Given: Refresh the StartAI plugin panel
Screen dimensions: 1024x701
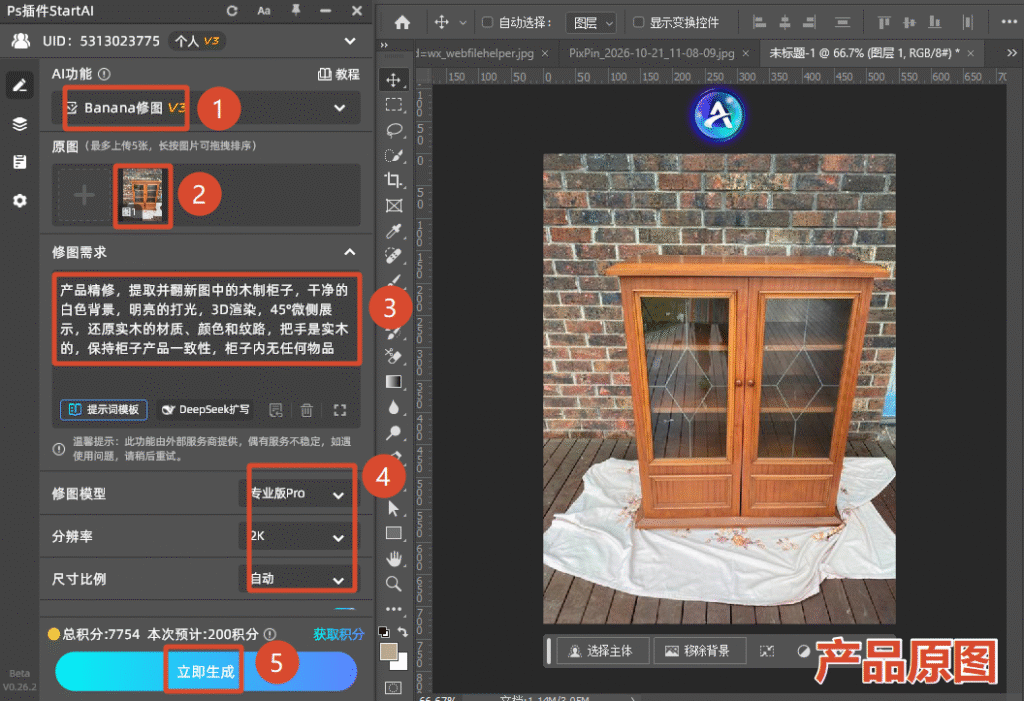Looking at the screenshot, I should point(232,11).
